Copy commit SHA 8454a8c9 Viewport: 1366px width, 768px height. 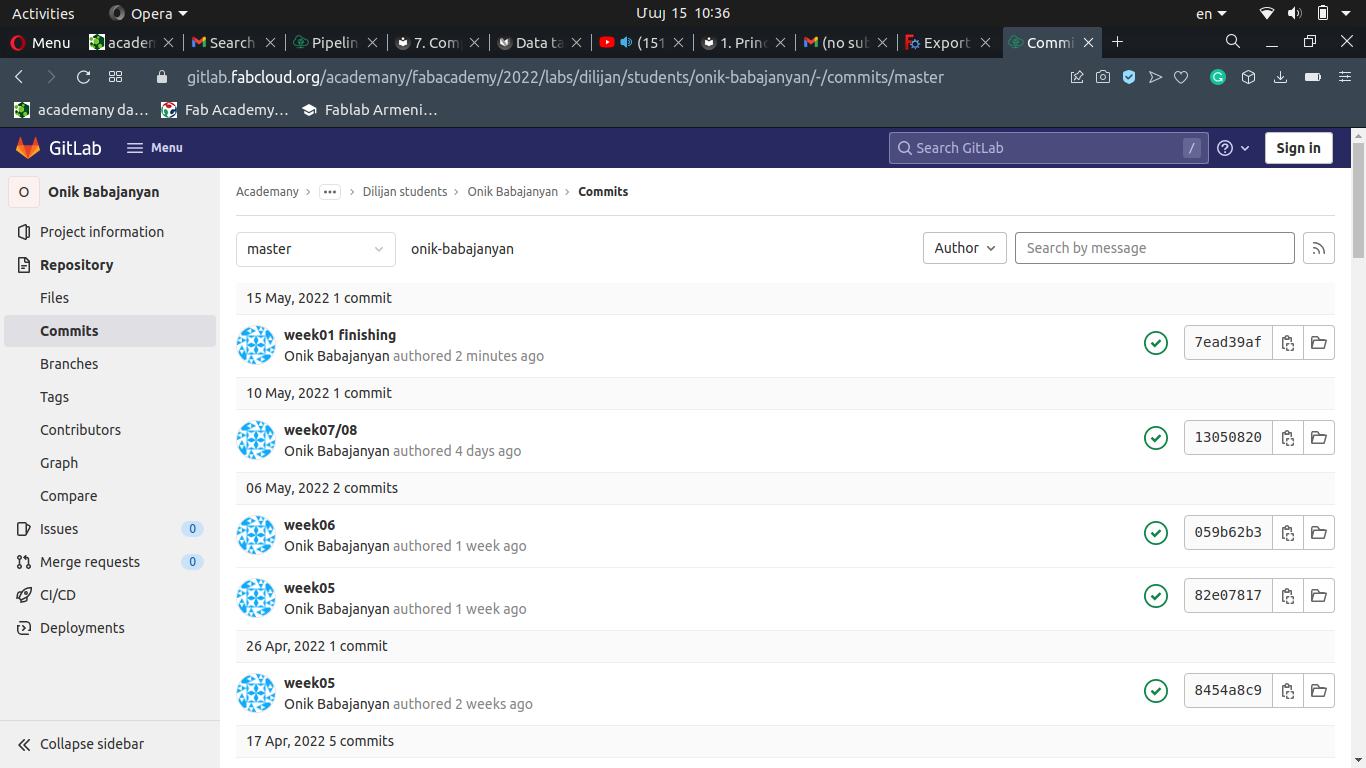point(1288,691)
